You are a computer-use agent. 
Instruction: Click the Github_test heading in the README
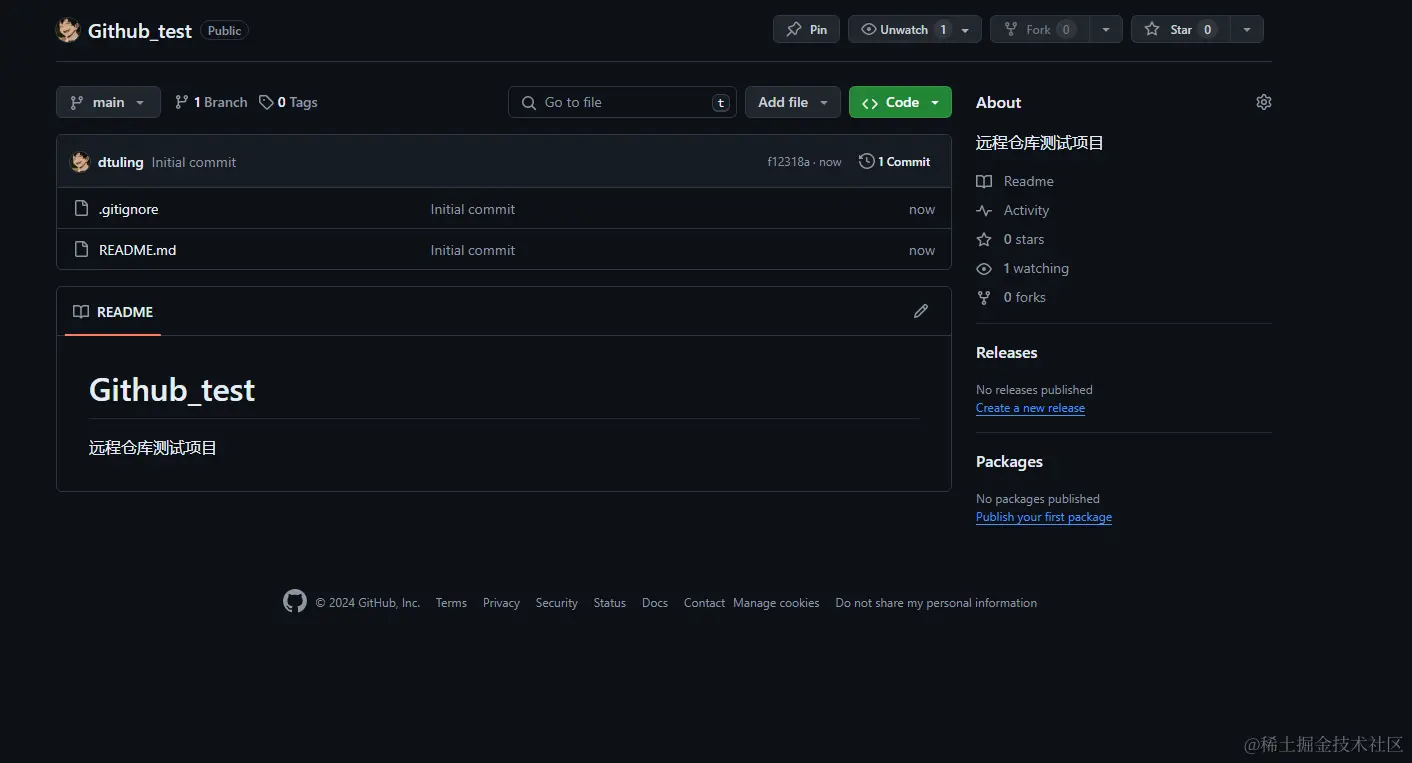(172, 389)
